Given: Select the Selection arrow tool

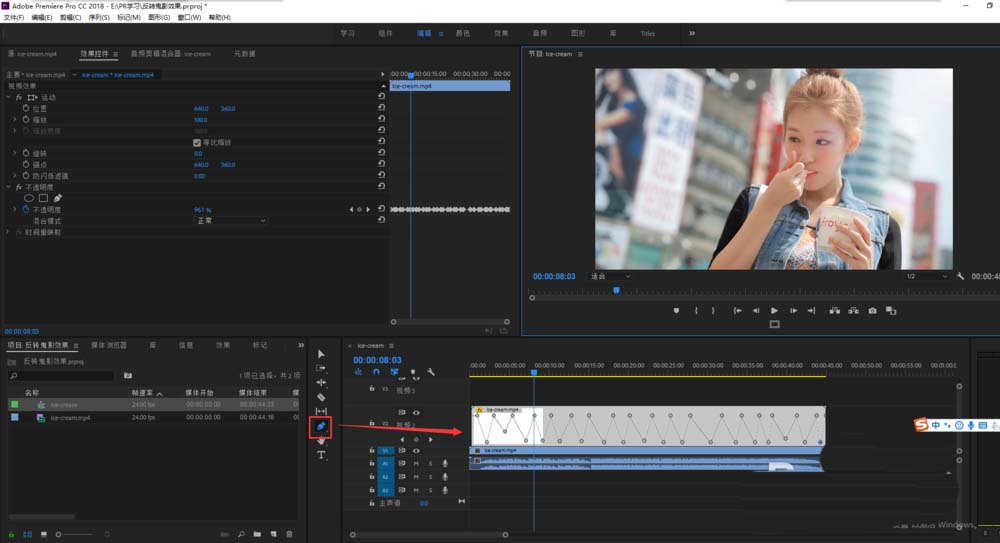Looking at the screenshot, I should (x=321, y=354).
